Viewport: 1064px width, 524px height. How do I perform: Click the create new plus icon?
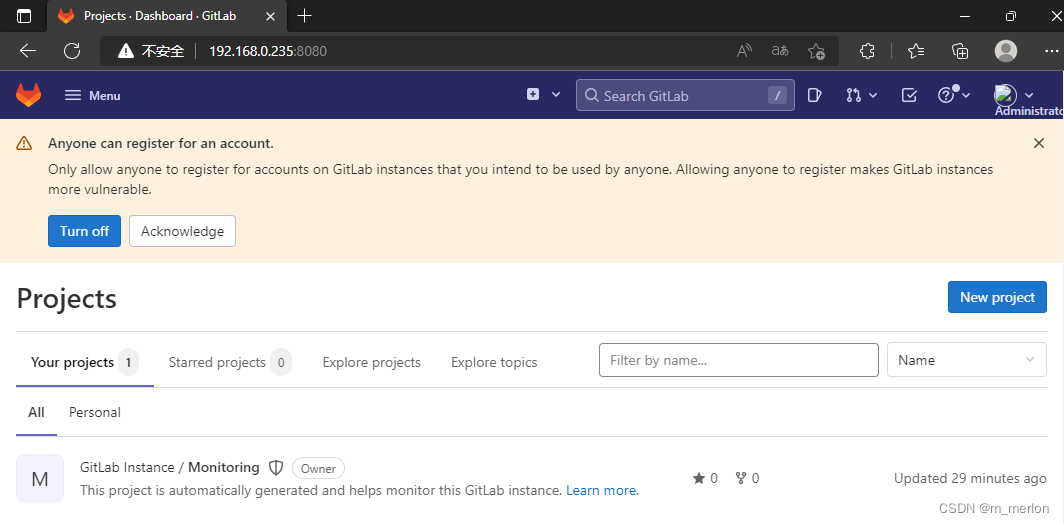click(x=533, y=95)
